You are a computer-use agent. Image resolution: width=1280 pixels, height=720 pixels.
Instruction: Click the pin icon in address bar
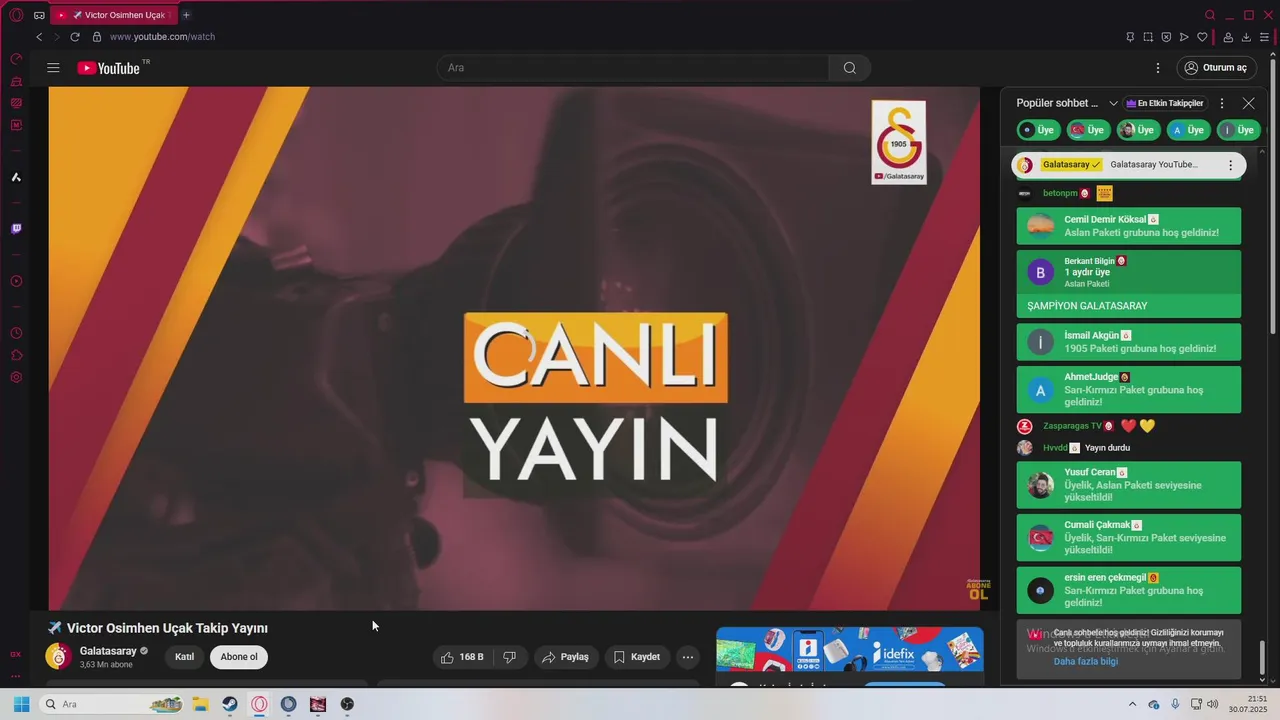click(x=1130, y=37)
